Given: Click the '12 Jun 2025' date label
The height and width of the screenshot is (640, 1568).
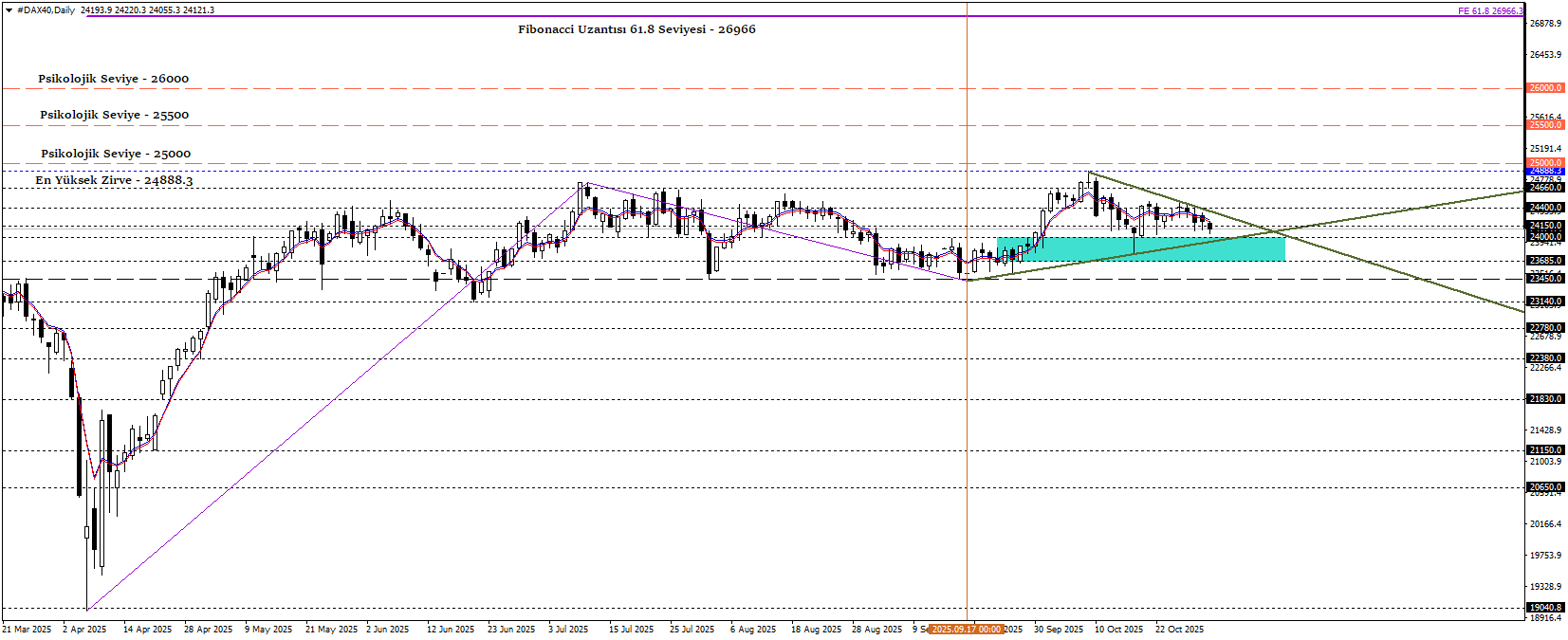Looking at the screenshot, I should (451, 630).
